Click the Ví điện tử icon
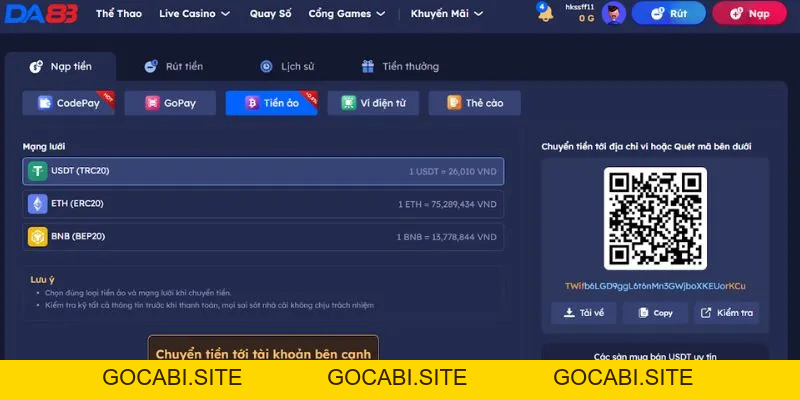Image resolution: width=800 pixels, height=400 pixels. tap(348, 103)
